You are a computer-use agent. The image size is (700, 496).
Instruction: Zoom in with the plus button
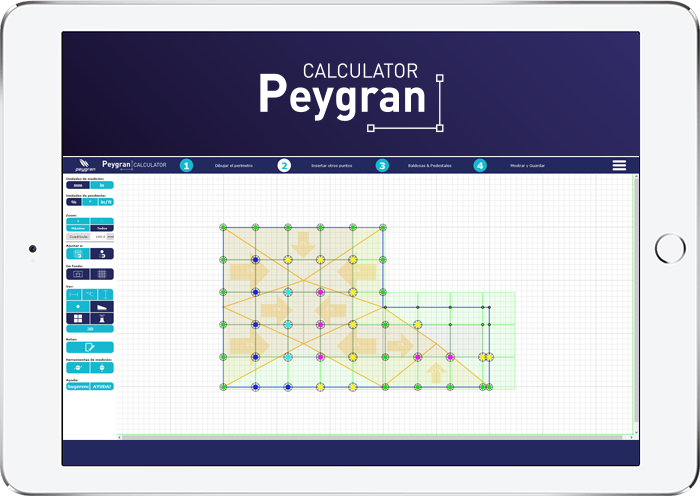78,221
